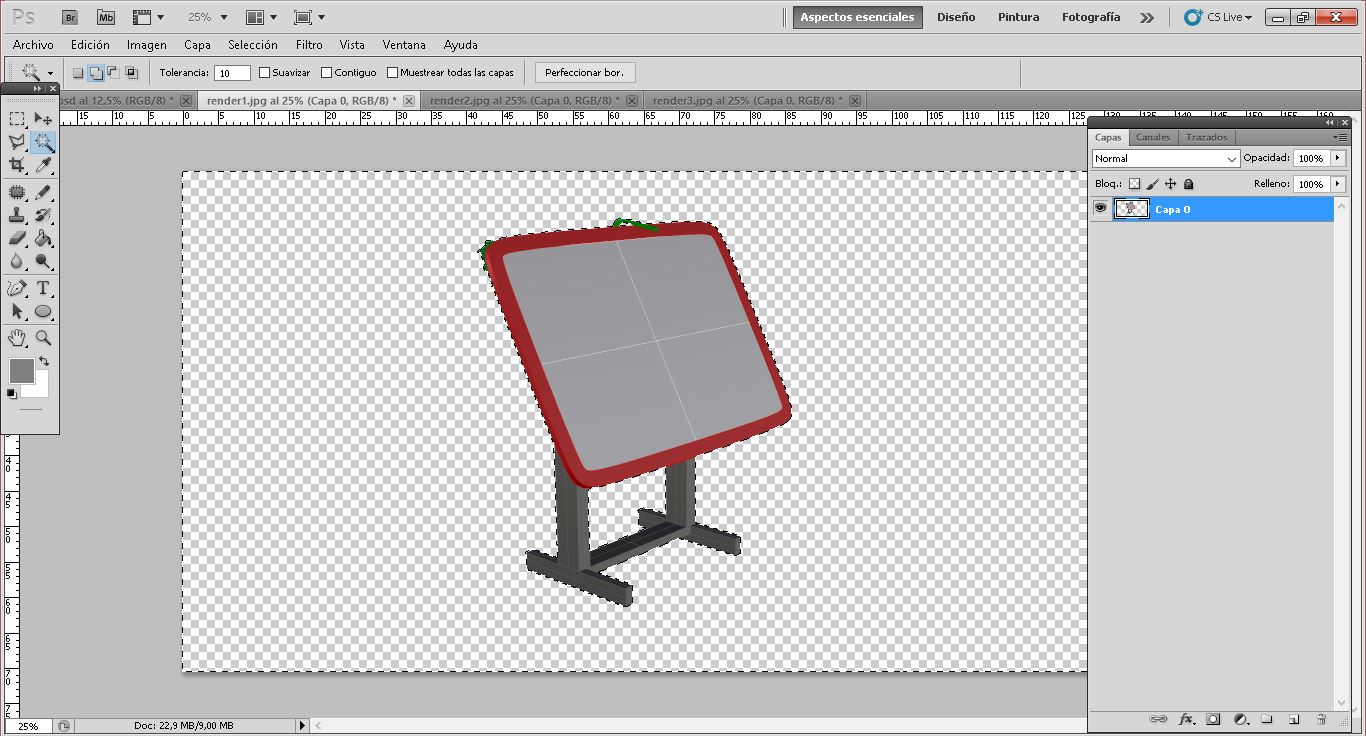1366x736 pixels.
Task: Select the Path Selection tool
Action: (x=17, y=311)
